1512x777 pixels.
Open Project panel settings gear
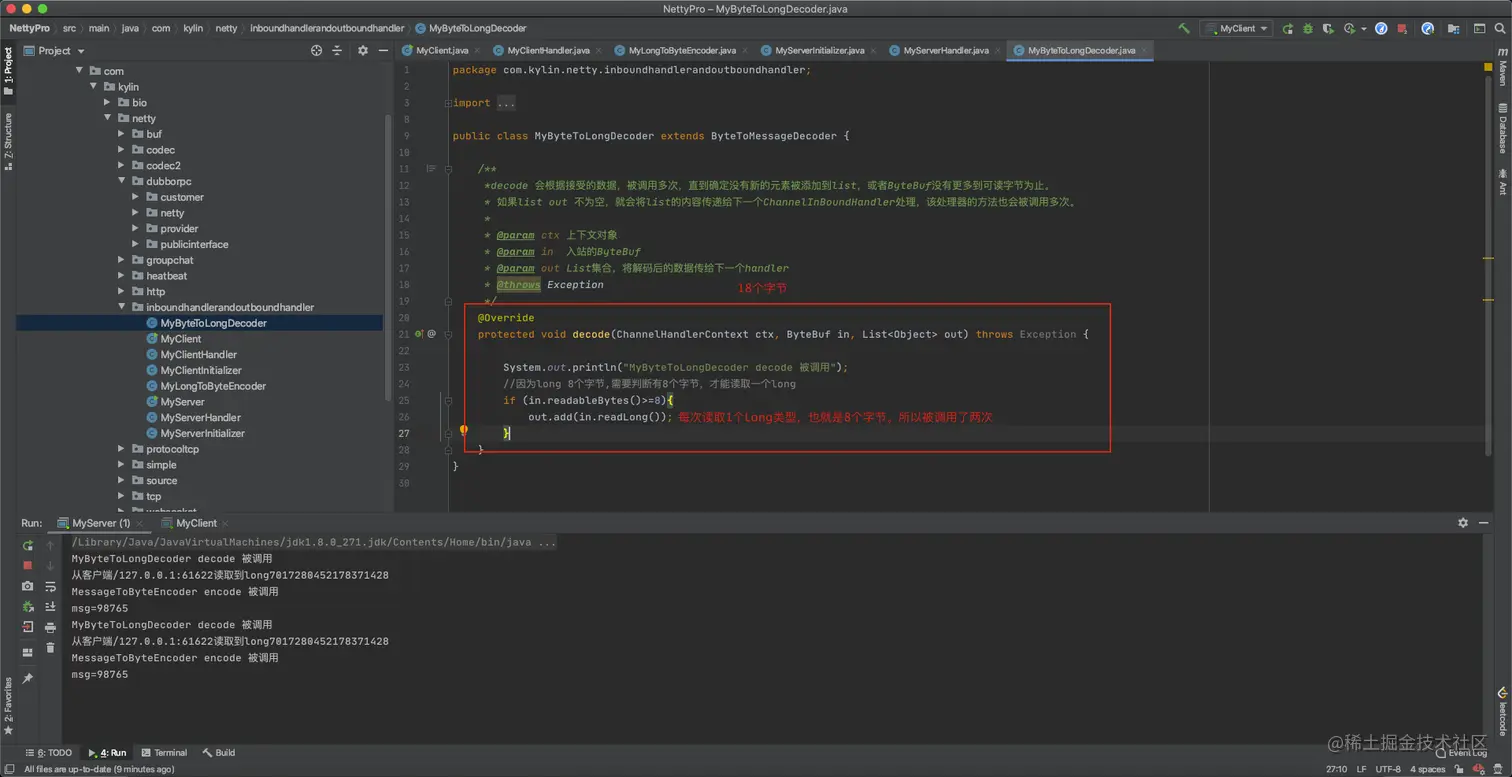pyautogui.click(x=363, y=50)
